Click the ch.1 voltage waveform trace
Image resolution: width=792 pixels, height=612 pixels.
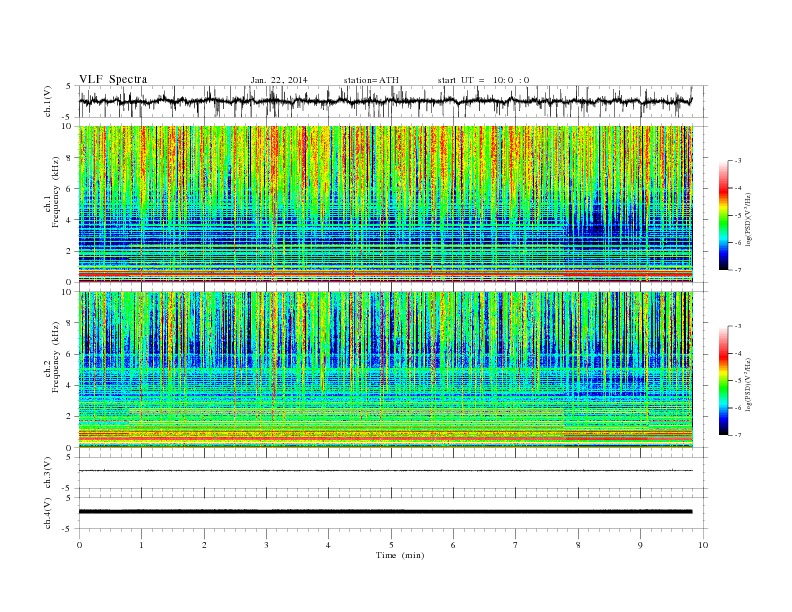(385, 101)
